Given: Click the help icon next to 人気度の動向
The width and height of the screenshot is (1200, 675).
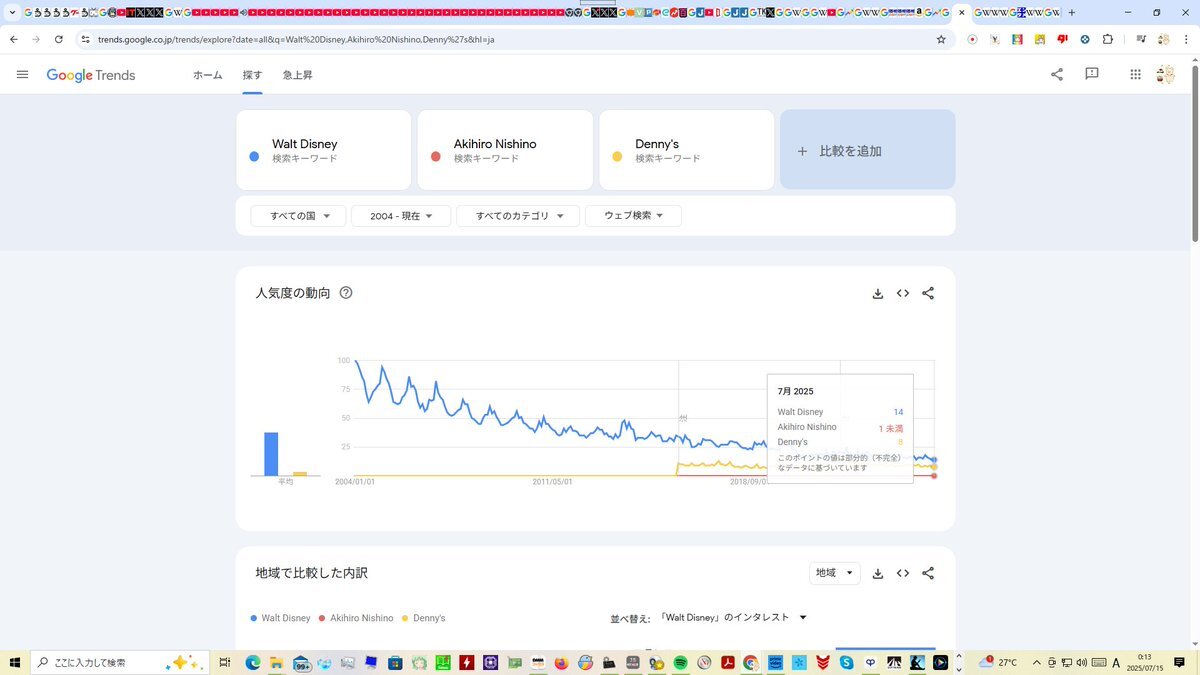Looking at the screenshot, I should tap(346, 293).
